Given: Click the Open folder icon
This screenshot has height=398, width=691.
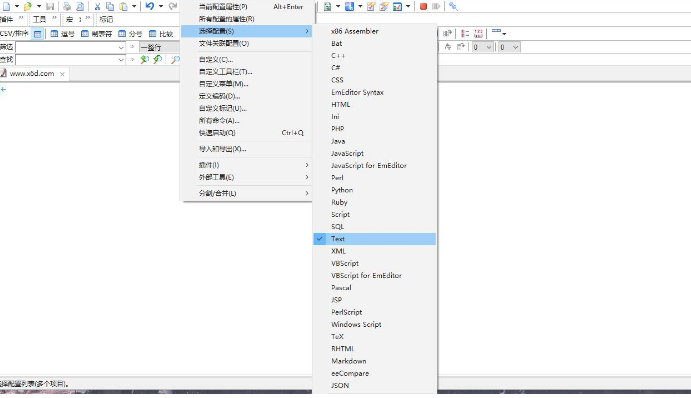Looking at the screenshot, I should pos(28,6).
